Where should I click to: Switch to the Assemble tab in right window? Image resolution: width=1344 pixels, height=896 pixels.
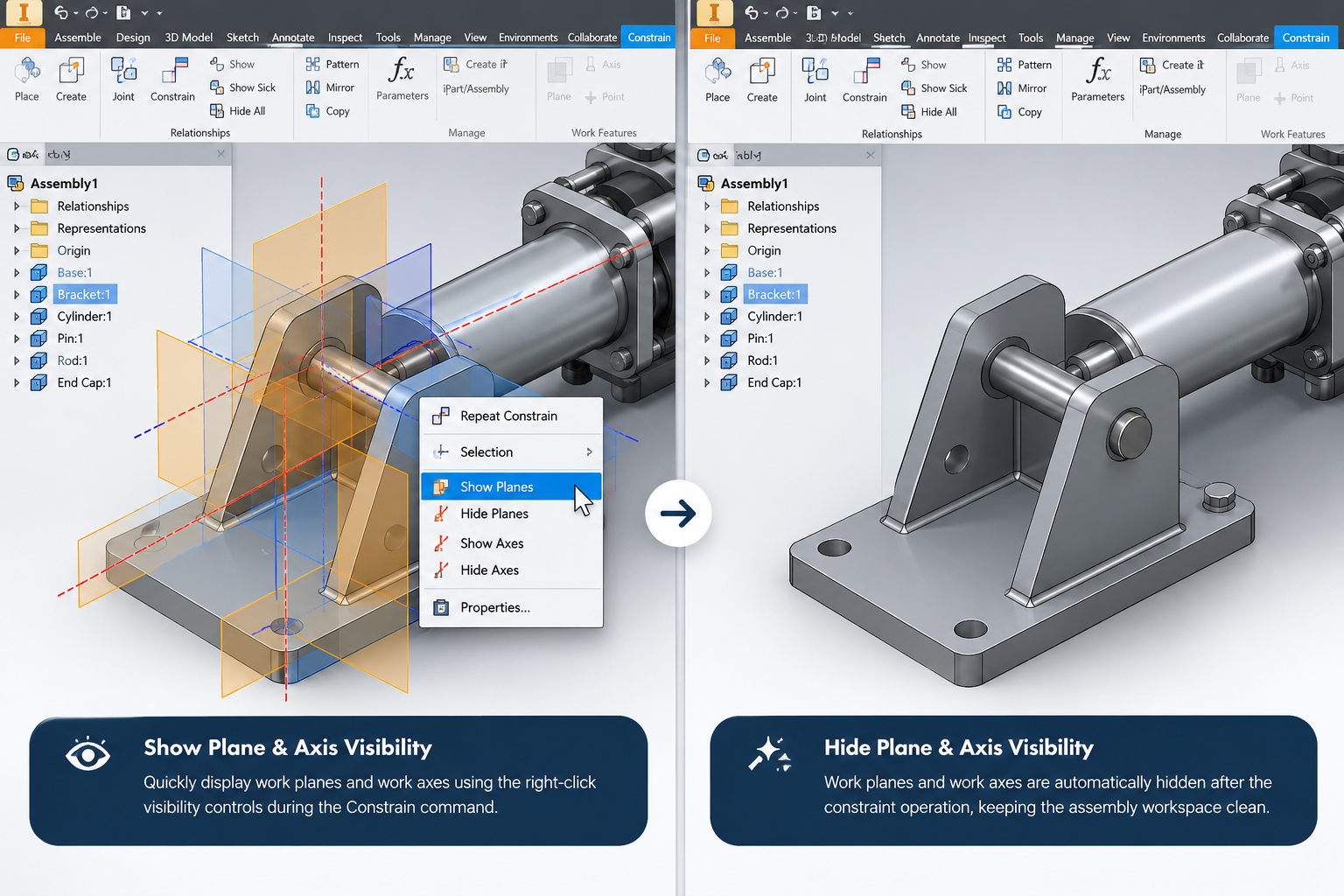767,38
